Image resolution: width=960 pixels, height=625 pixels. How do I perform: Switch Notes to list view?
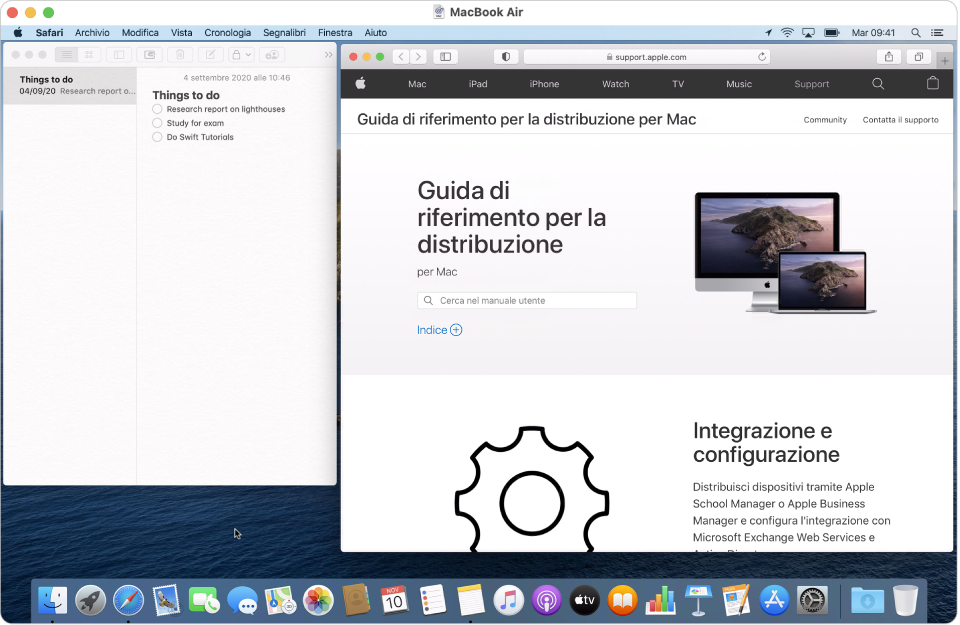(x=66, y=55)
